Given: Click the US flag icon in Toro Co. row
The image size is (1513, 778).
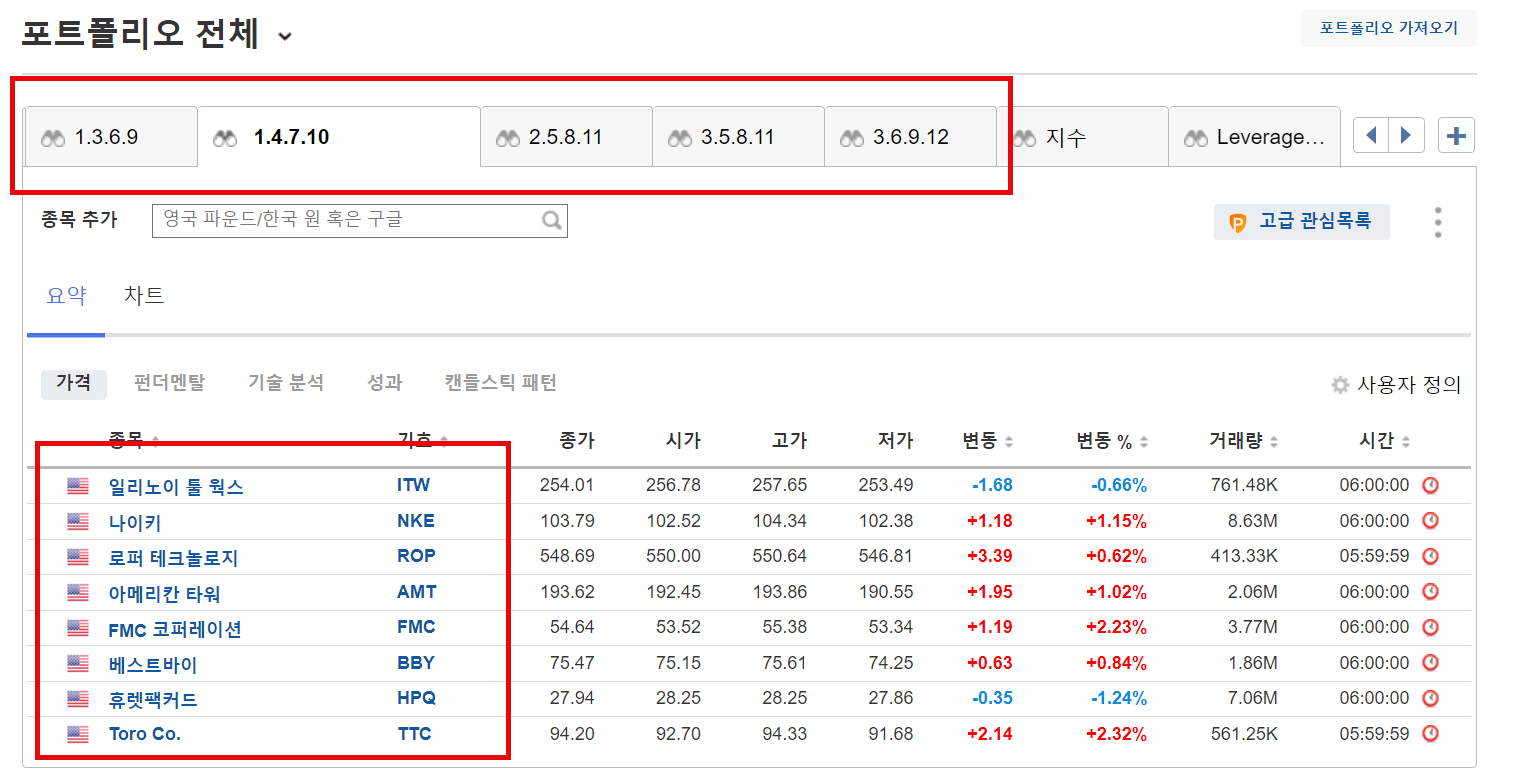Looking at the screenshot, I should 78,734.
